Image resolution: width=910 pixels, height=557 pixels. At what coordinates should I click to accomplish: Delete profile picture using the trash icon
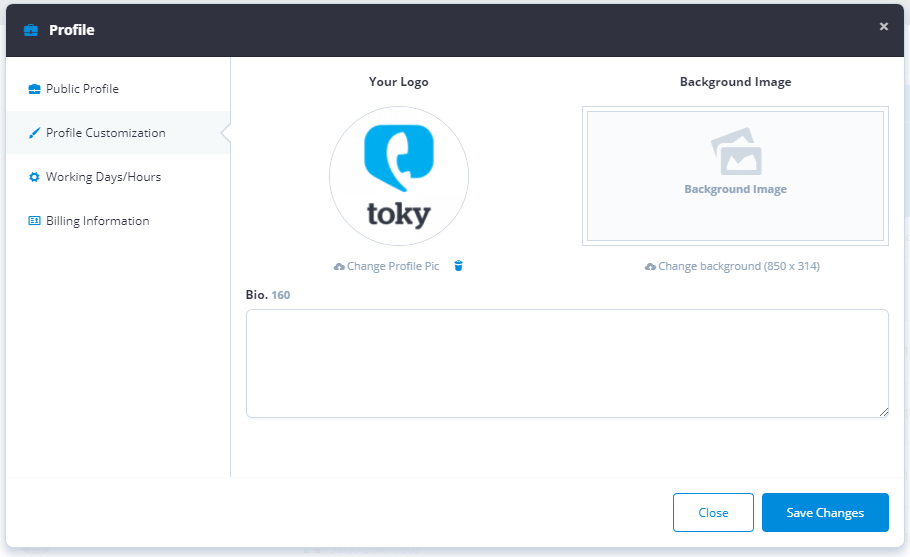click(x=459, y=266)
